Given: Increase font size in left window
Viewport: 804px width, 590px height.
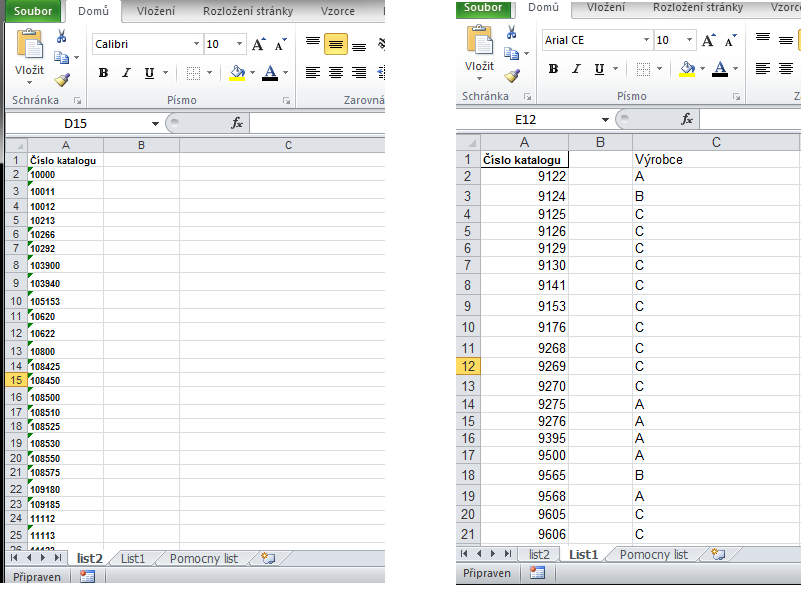Looking at the screenshot, I should click(x=258, y=45).
